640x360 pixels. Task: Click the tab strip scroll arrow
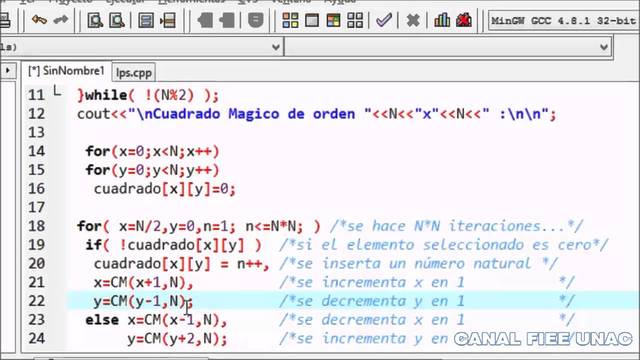point(8,71)
